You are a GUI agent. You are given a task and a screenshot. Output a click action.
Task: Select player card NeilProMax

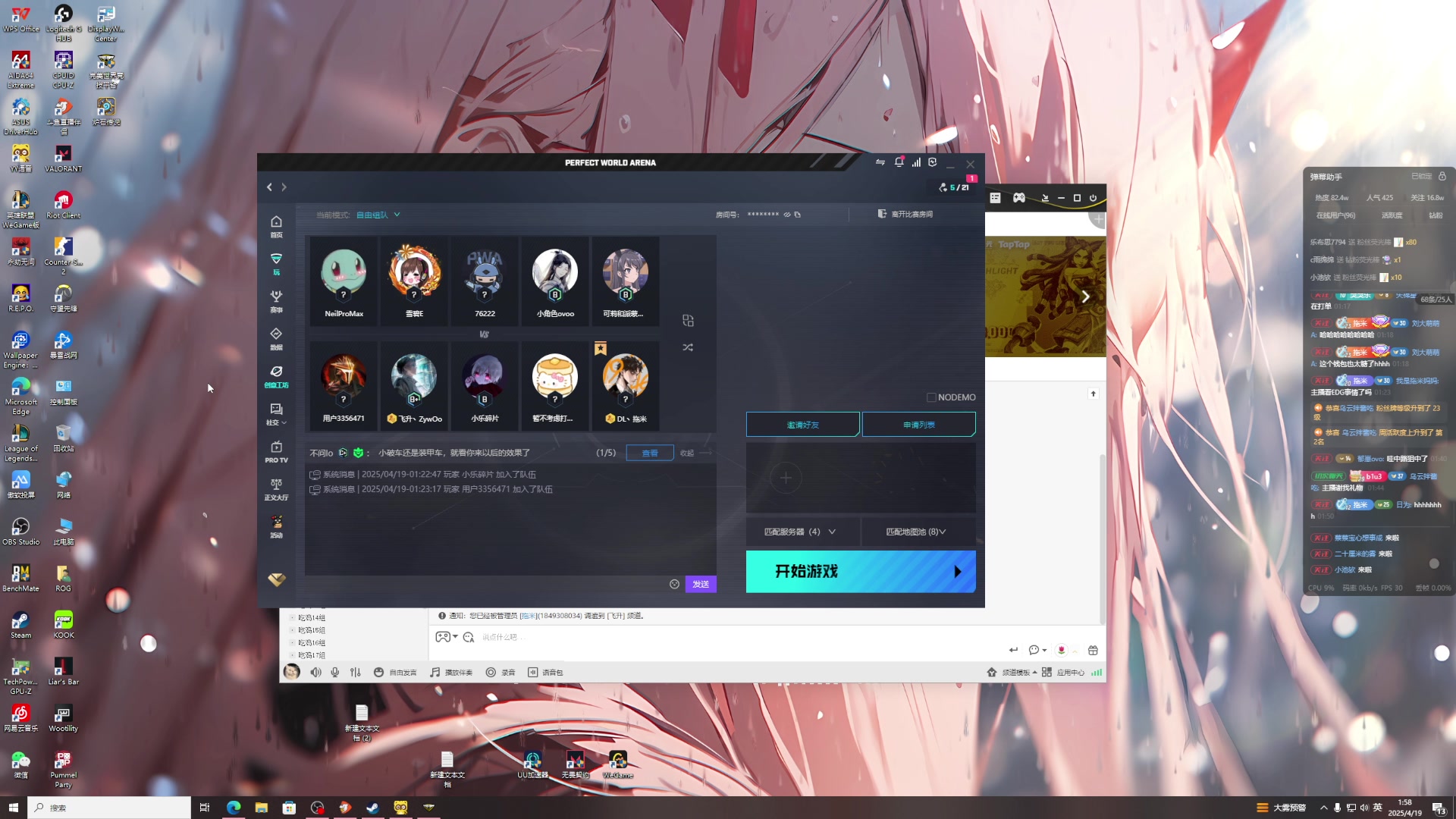344,281
